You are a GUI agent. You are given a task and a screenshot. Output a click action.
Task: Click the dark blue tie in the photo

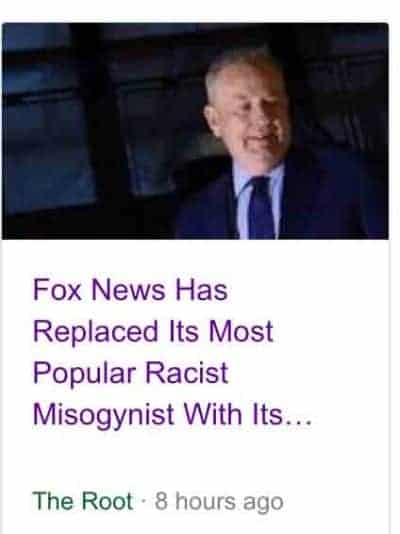click(261, 208)
